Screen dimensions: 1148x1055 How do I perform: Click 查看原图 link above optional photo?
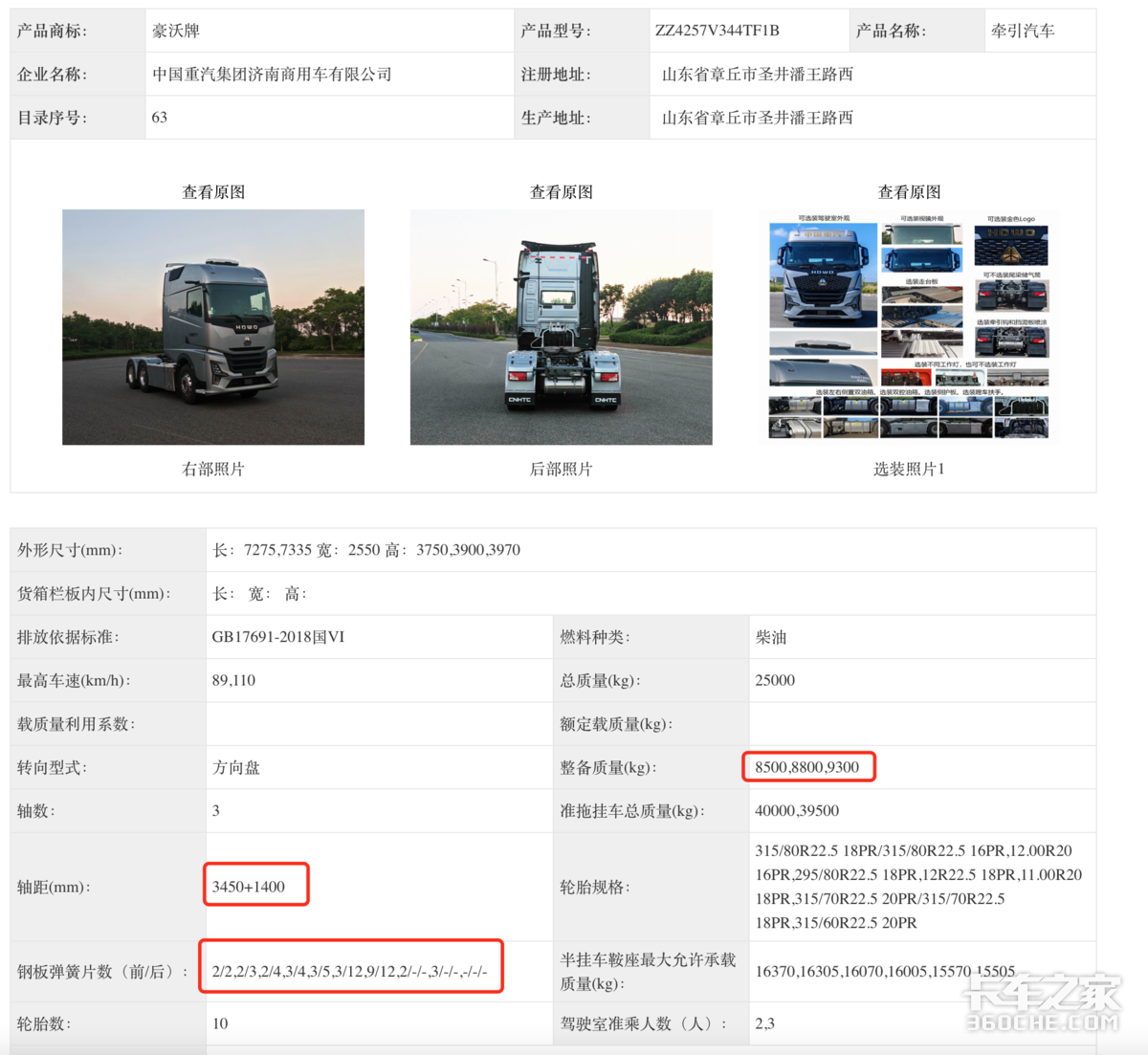tap(910, 192)
